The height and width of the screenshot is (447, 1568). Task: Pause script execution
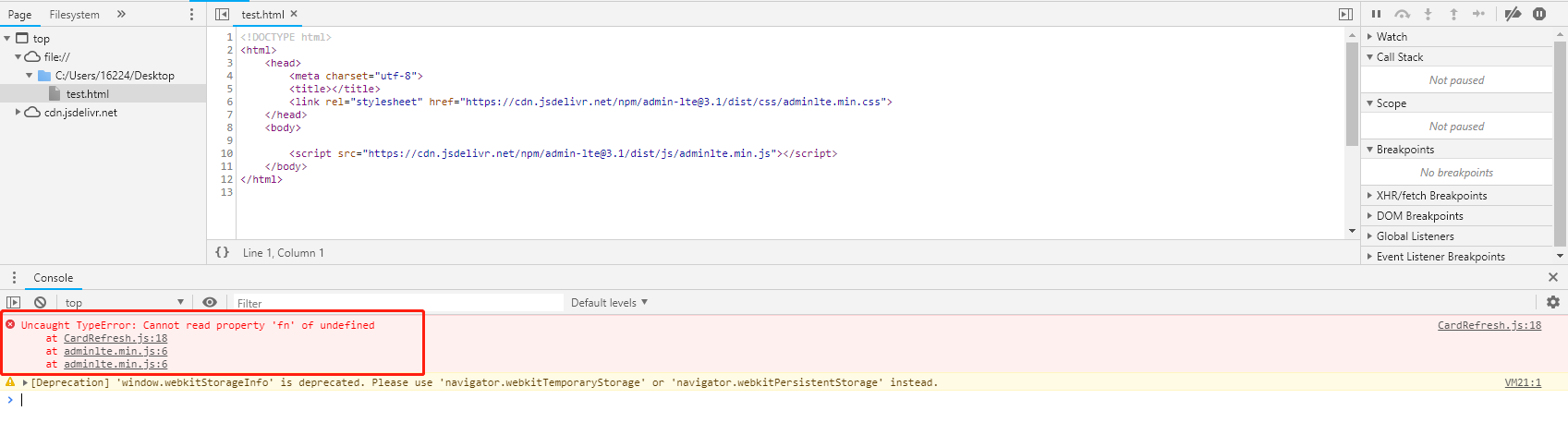pos(1376,14)
